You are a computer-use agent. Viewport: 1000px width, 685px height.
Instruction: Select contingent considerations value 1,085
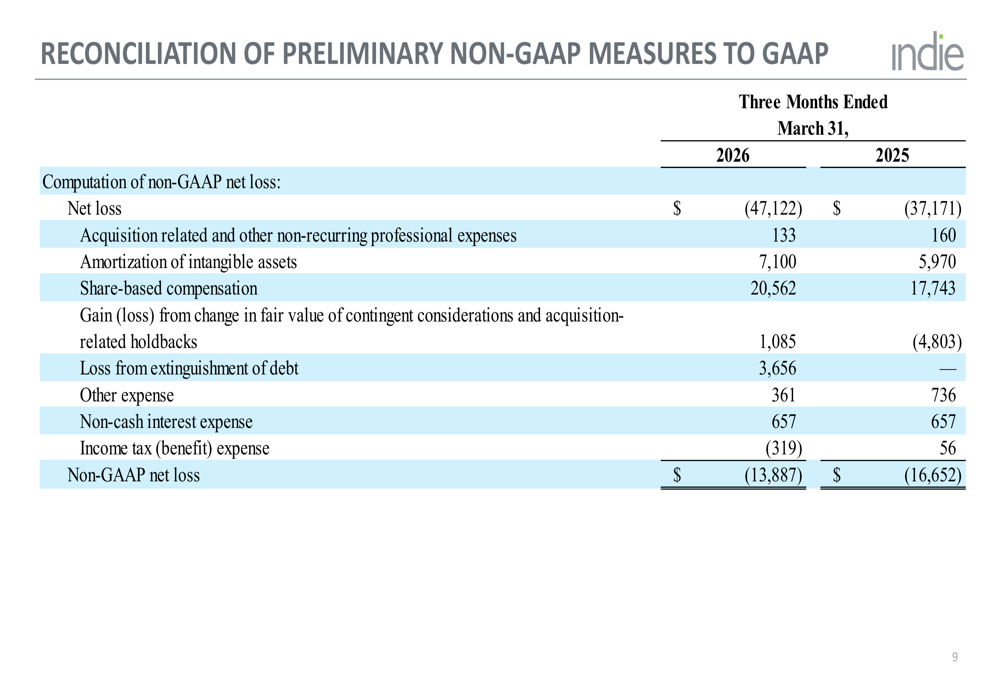click(x=777, y=342)
